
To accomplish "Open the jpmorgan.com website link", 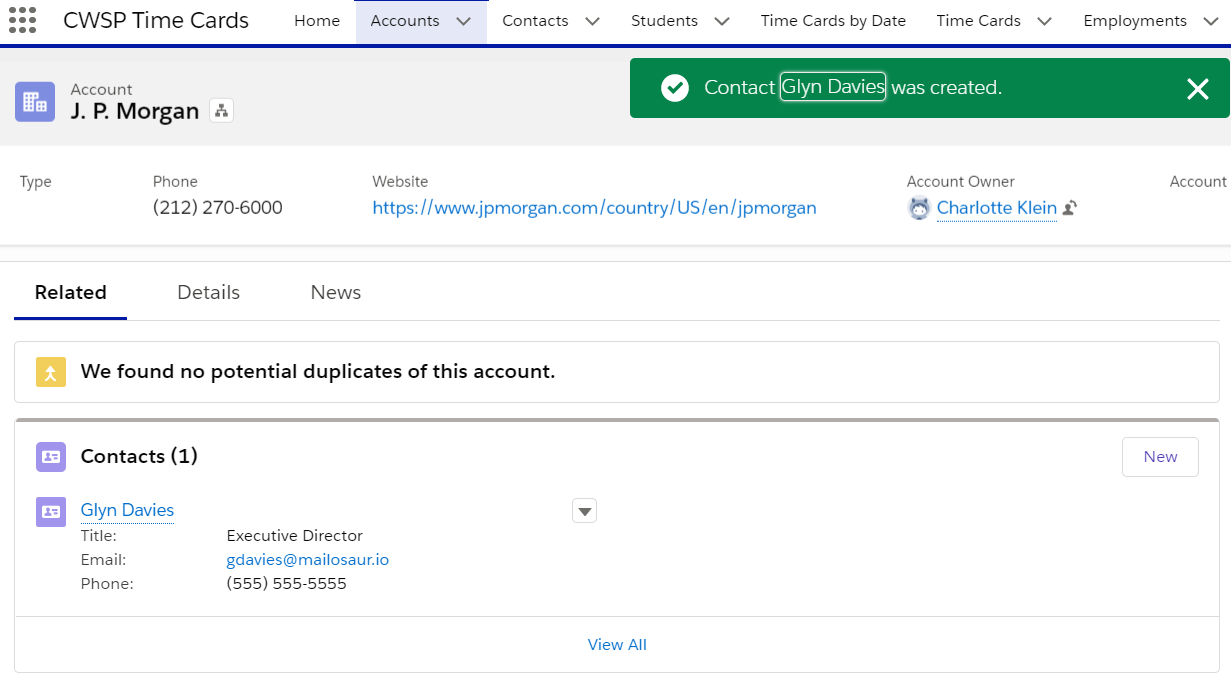I will (595, 208).
